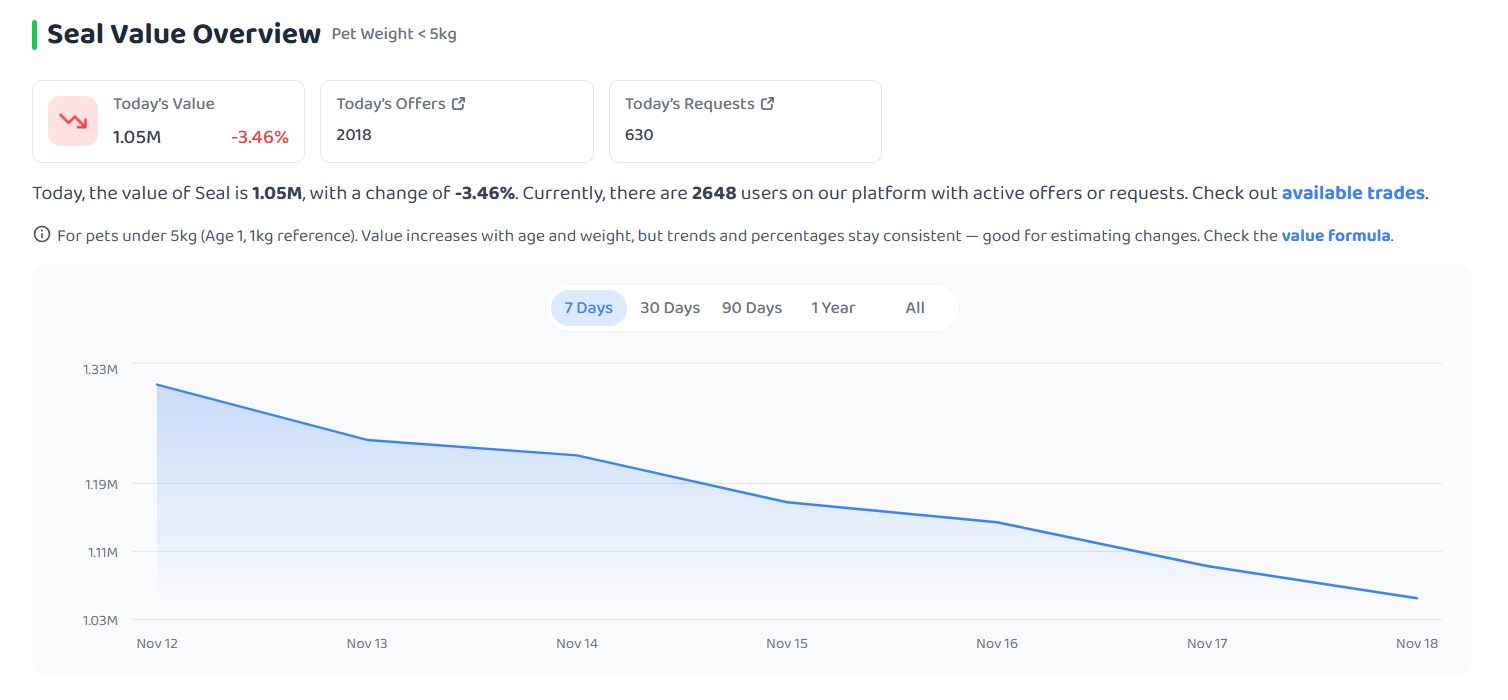Screen dimensions: 1508x700
Task: Click the Today's Offers card showing 2018
Action: click(457, 121)
